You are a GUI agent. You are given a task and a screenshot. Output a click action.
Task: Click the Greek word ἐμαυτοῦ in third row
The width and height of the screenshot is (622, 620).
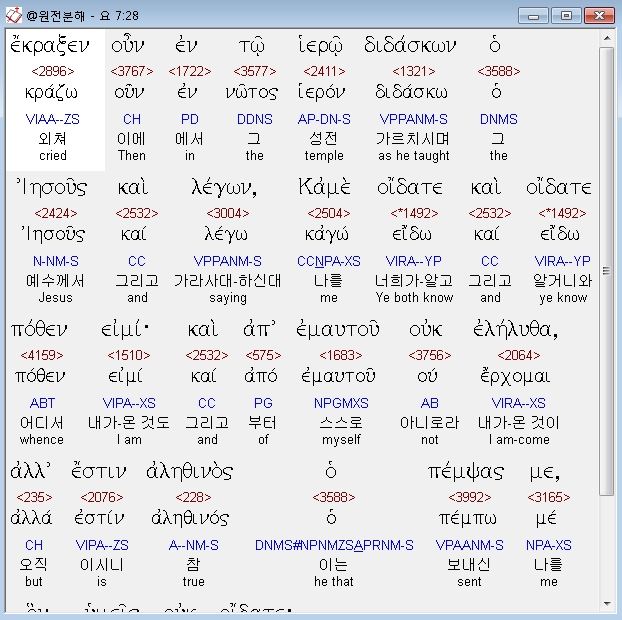click(338, 329)
